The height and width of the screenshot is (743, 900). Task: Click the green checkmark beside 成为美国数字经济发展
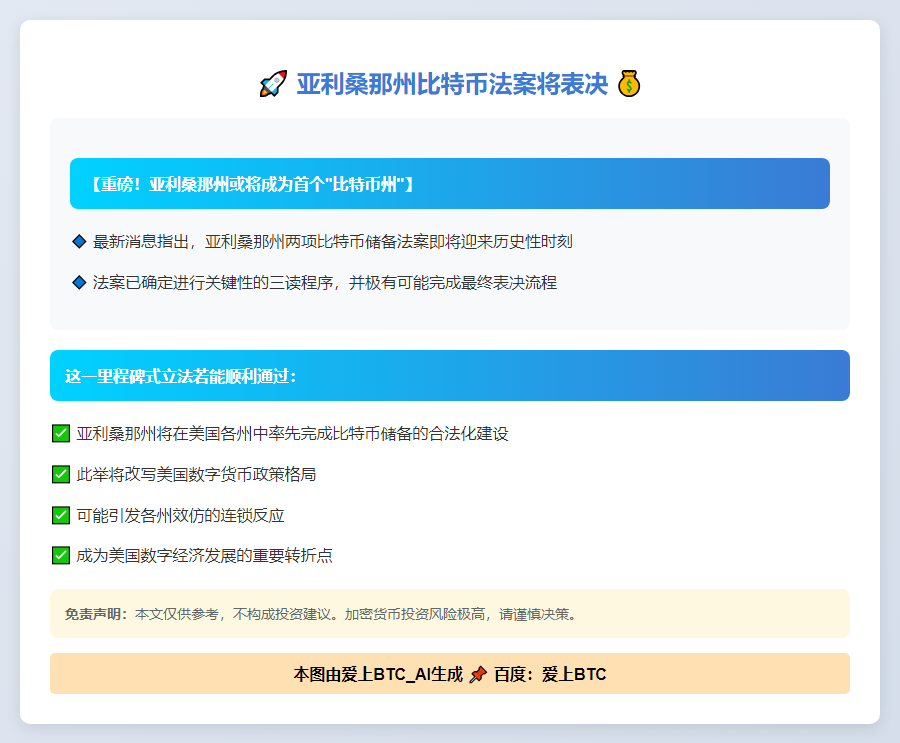click(61, 555)
